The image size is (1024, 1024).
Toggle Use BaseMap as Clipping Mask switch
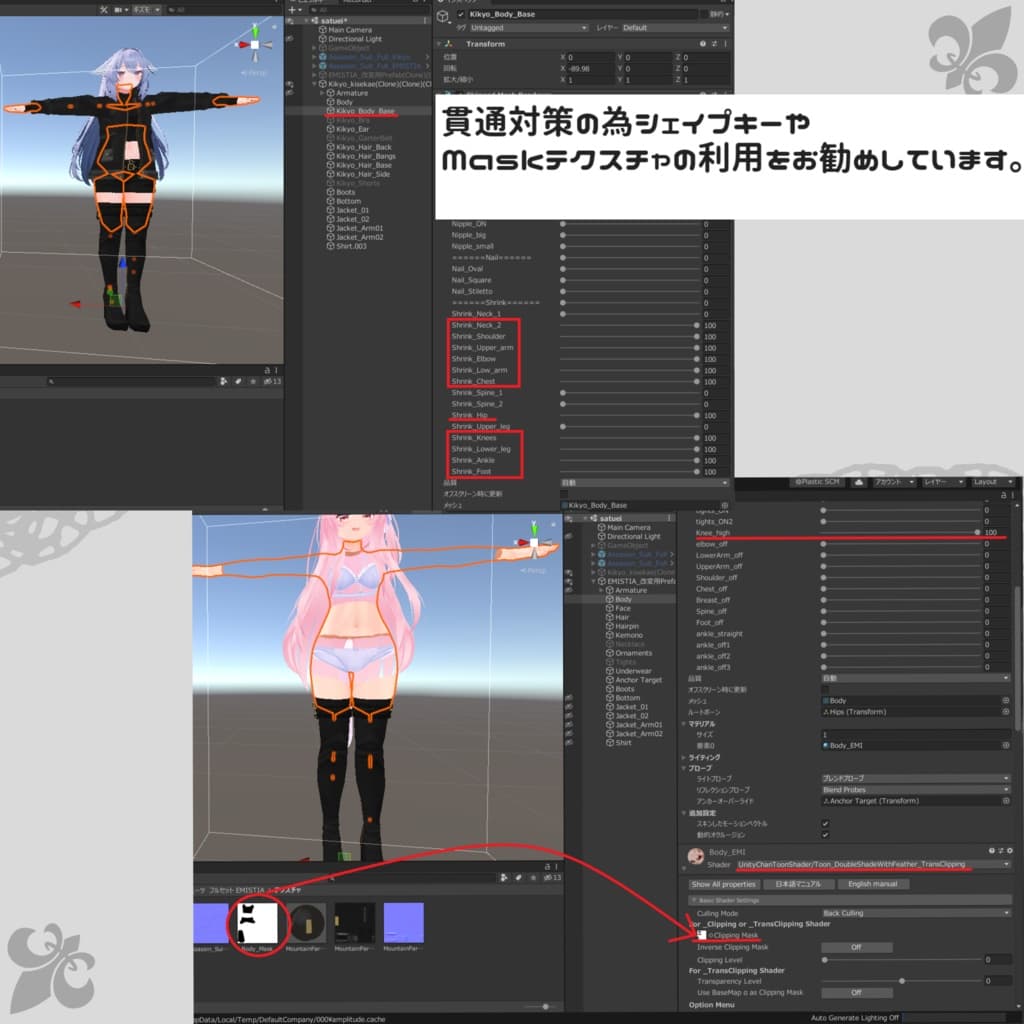856,993
